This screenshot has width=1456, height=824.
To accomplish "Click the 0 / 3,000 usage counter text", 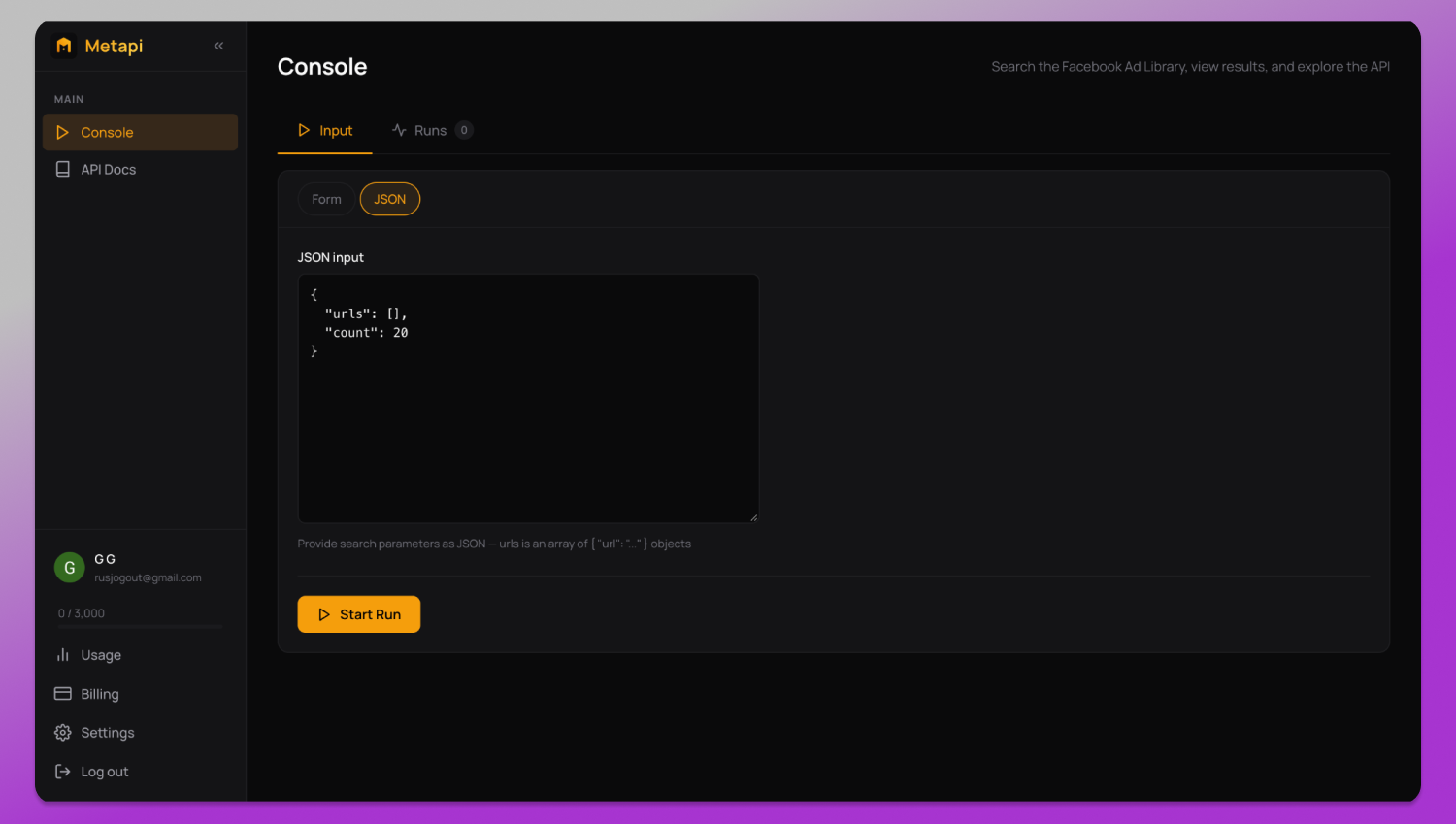I will (x=82, y=613).
